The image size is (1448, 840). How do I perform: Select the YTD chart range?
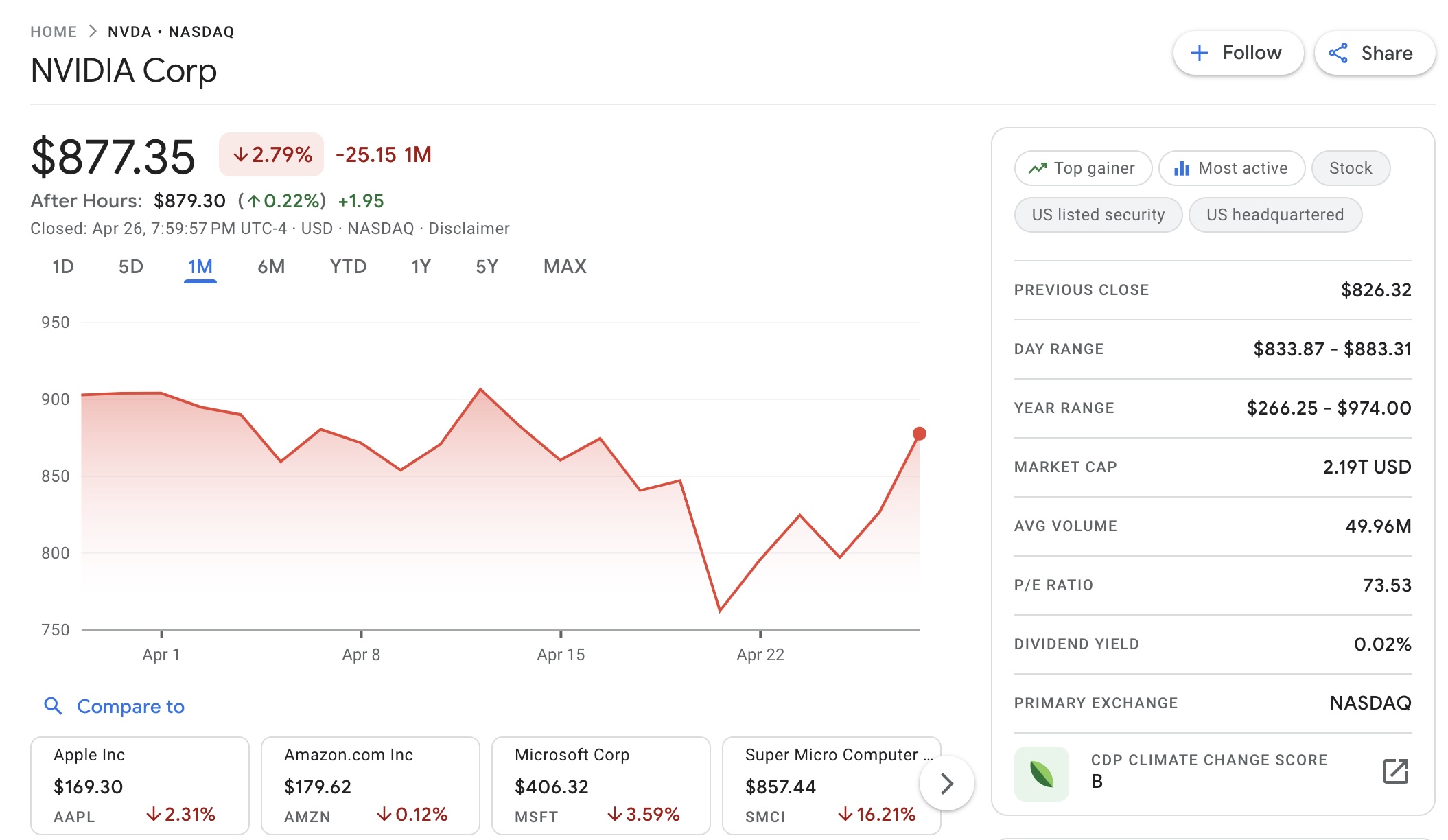[x=348, y=266]
